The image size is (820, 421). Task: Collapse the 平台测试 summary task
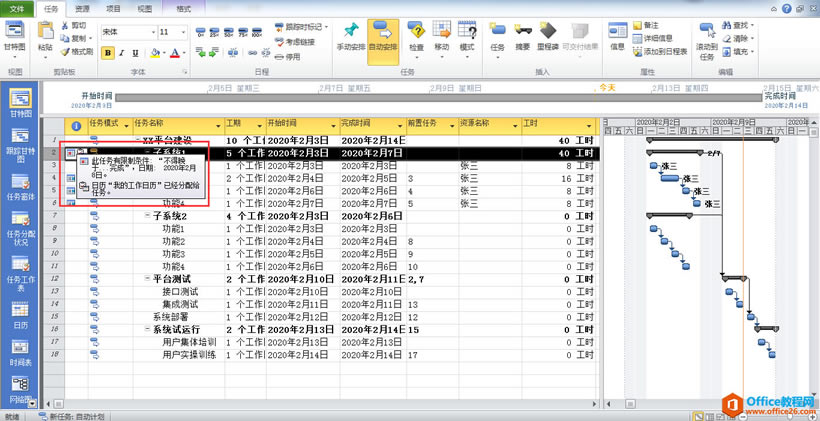tap(148, 279)
